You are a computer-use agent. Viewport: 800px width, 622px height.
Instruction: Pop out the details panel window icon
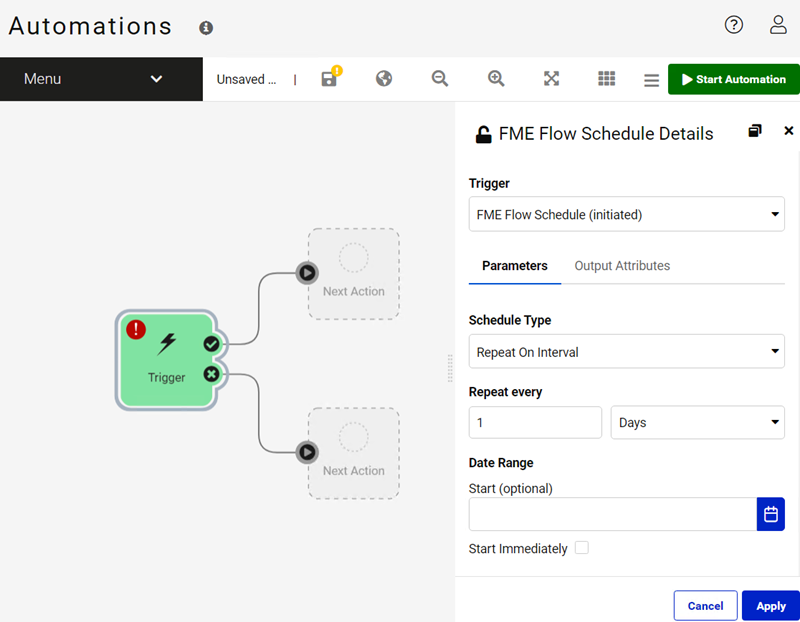click(x=755, y=131)
